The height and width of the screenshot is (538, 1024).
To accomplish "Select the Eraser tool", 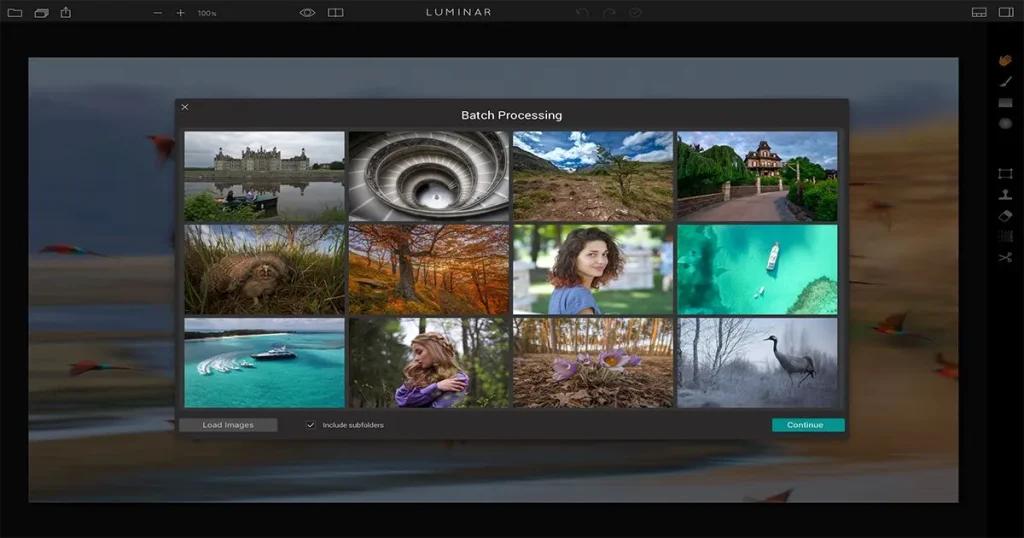I will coord(1005,215).
